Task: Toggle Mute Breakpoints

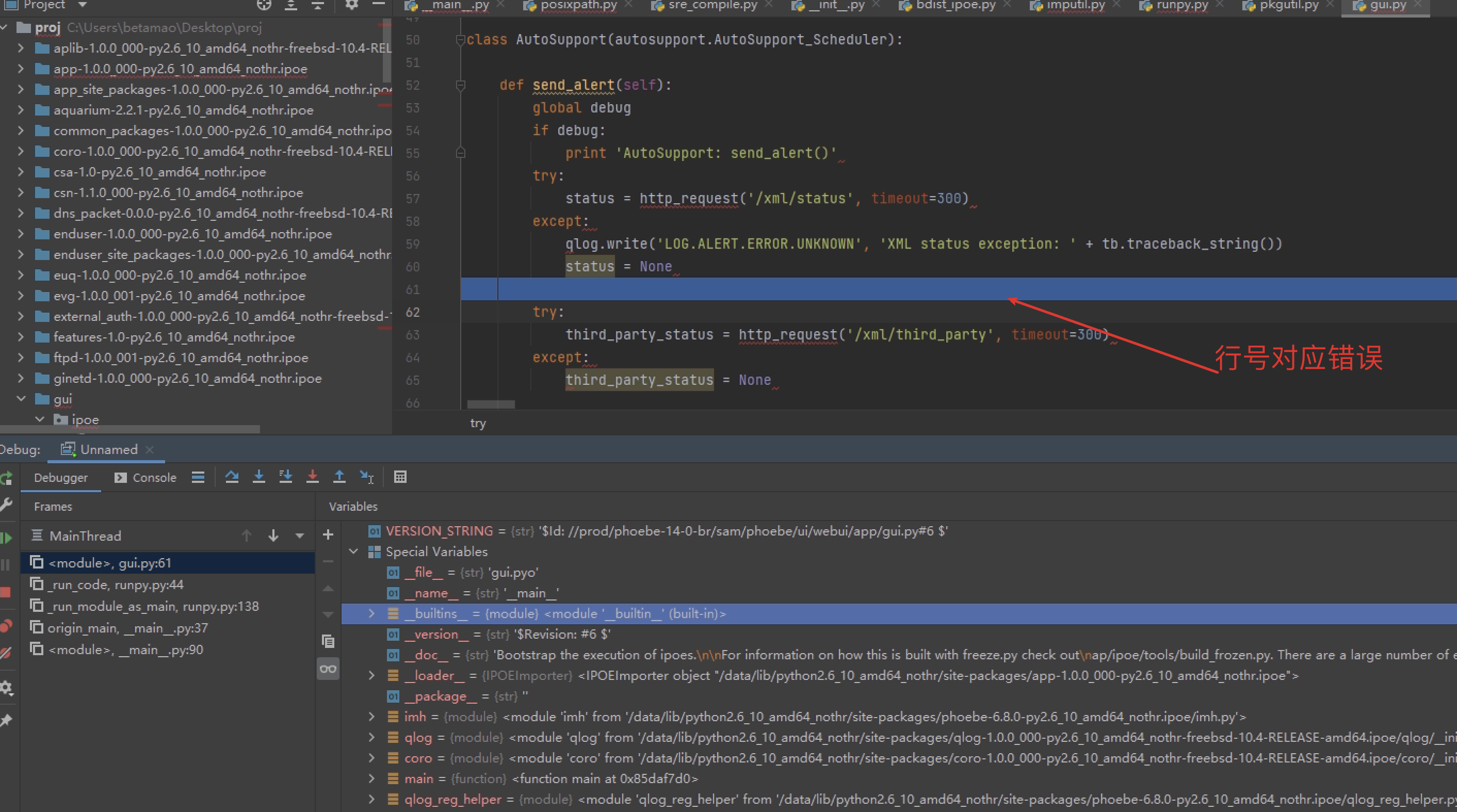Action: (x=6, y=653)
